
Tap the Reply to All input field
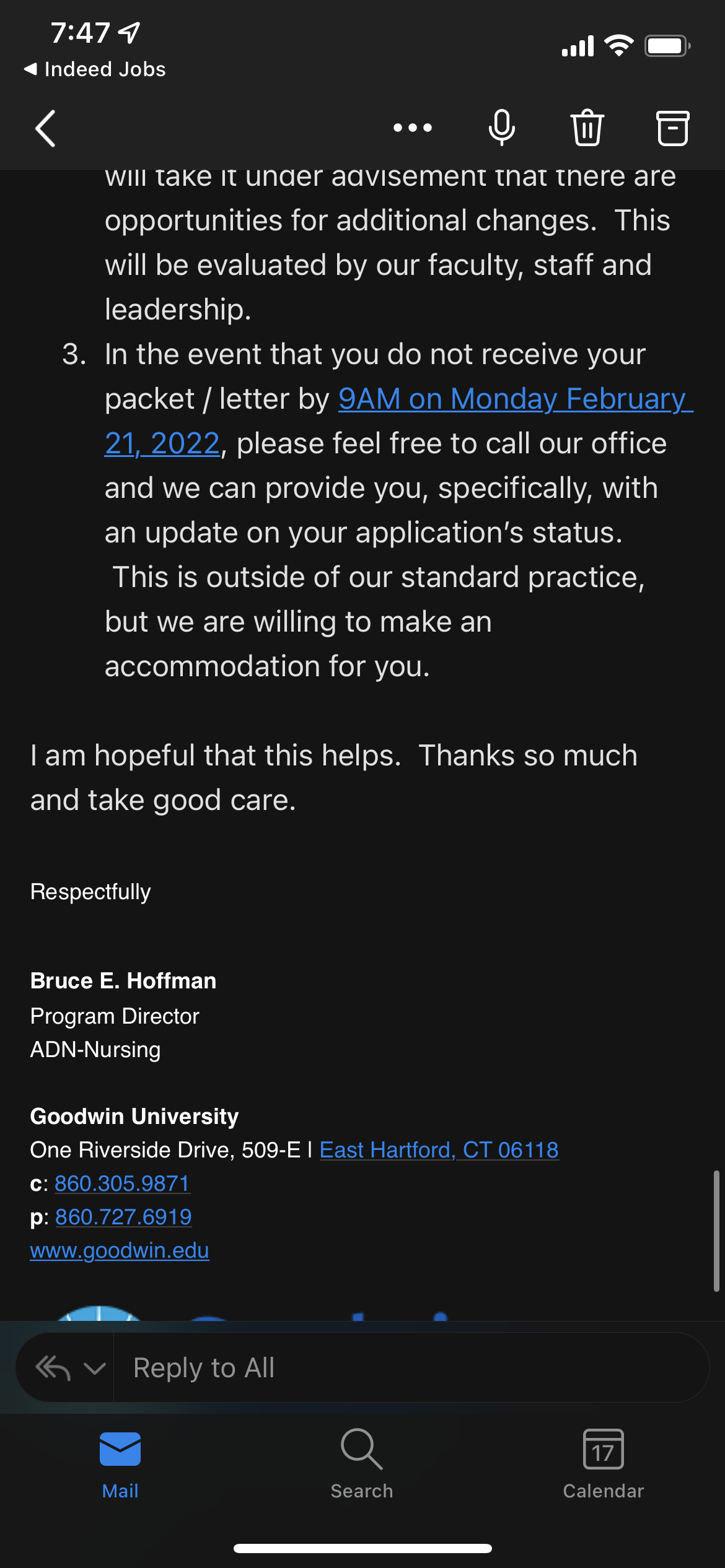[x=411, y=1368]
